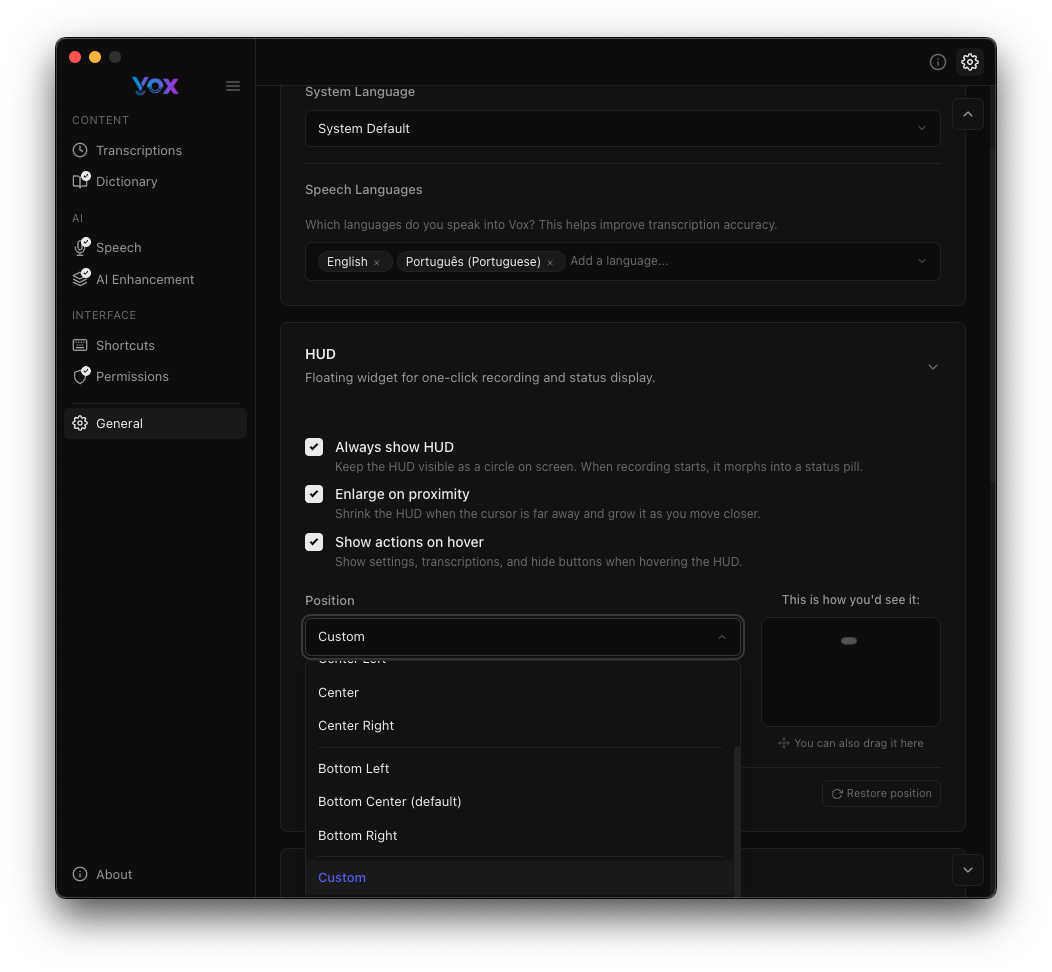
Task: Click the HUD position preview box
Action: click(850, 672)
